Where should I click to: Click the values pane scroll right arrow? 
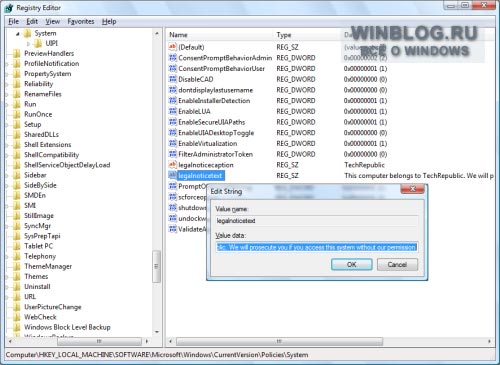pyautogui.click(x=489, y=341)
